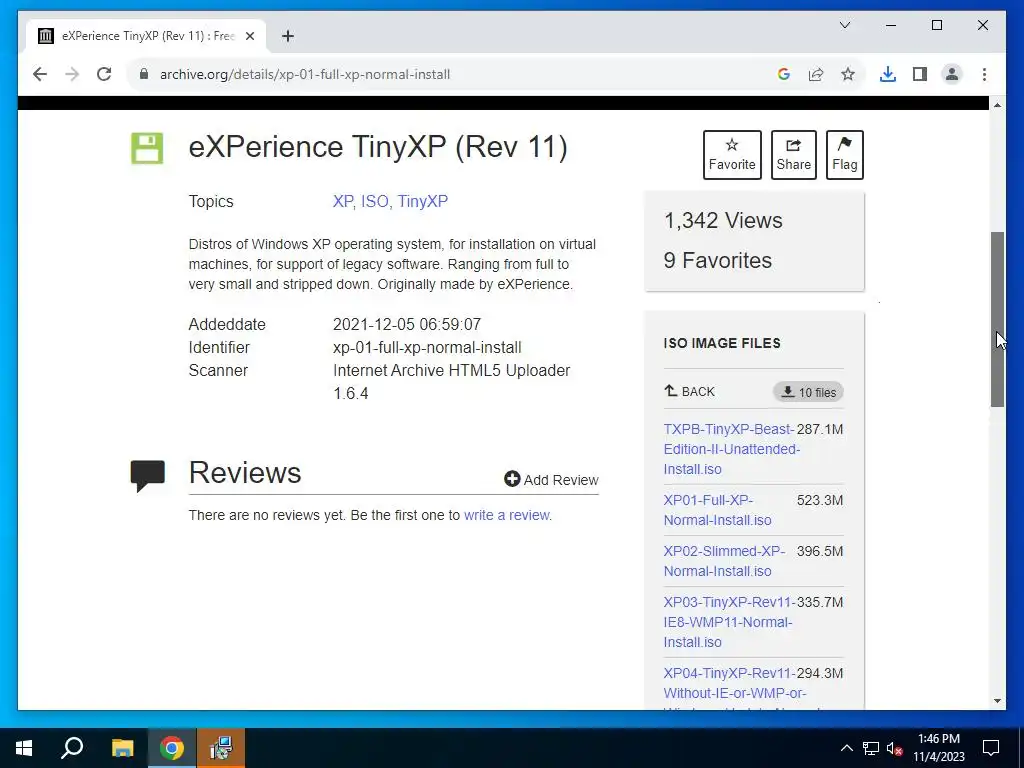Open a new tab with the plus button

pos(288,36)
